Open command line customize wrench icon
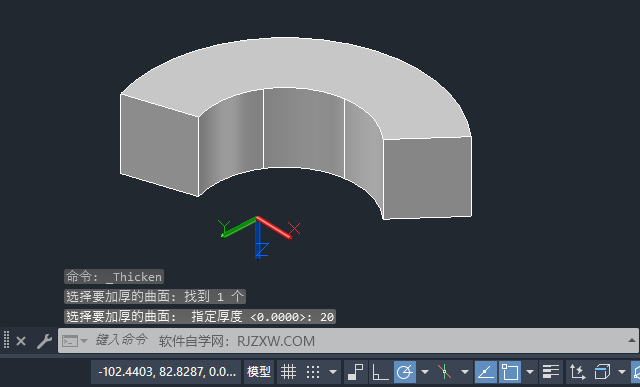 point(44,341)
